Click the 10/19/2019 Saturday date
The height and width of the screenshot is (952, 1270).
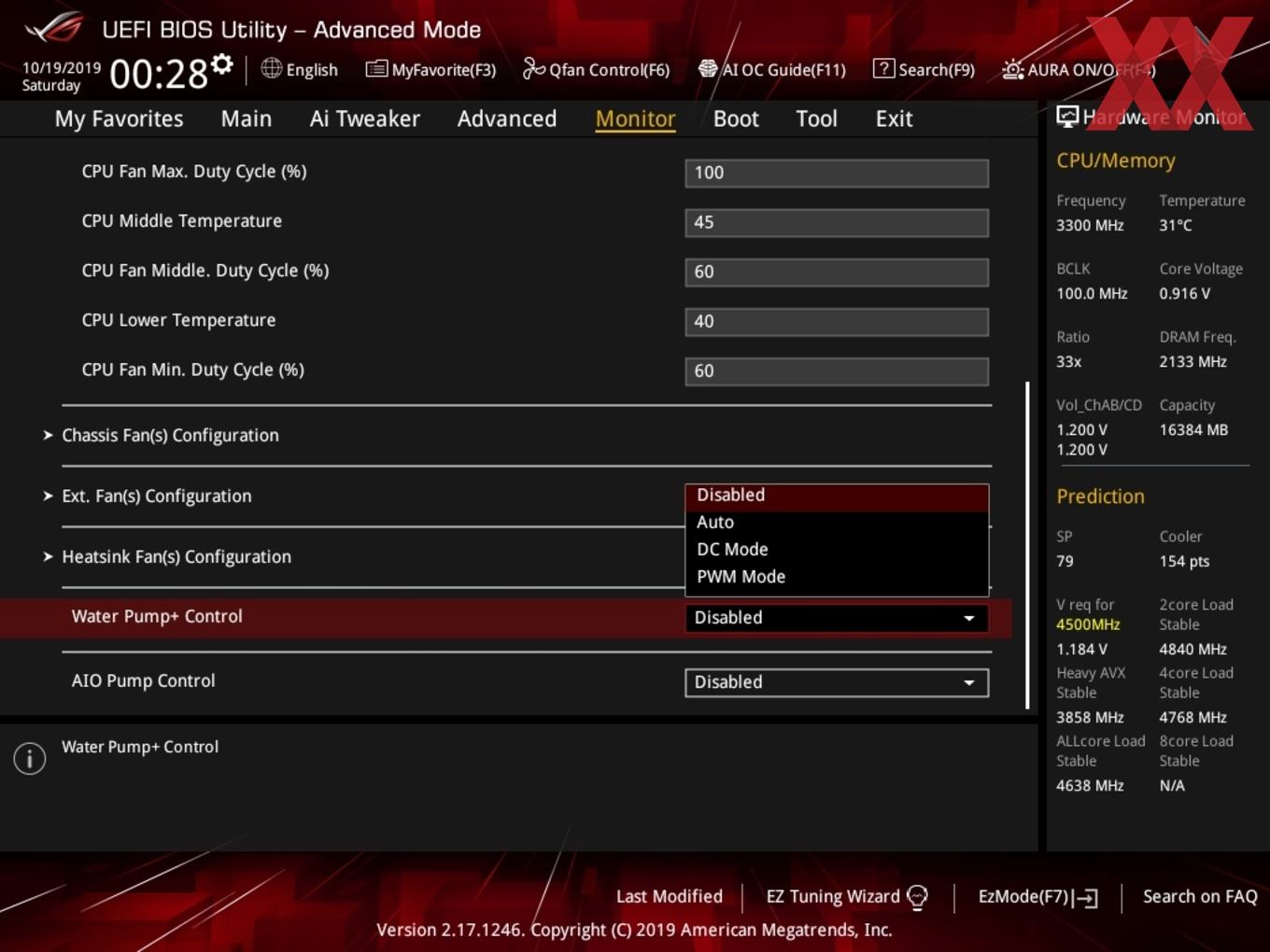click(x=62, y=77)
